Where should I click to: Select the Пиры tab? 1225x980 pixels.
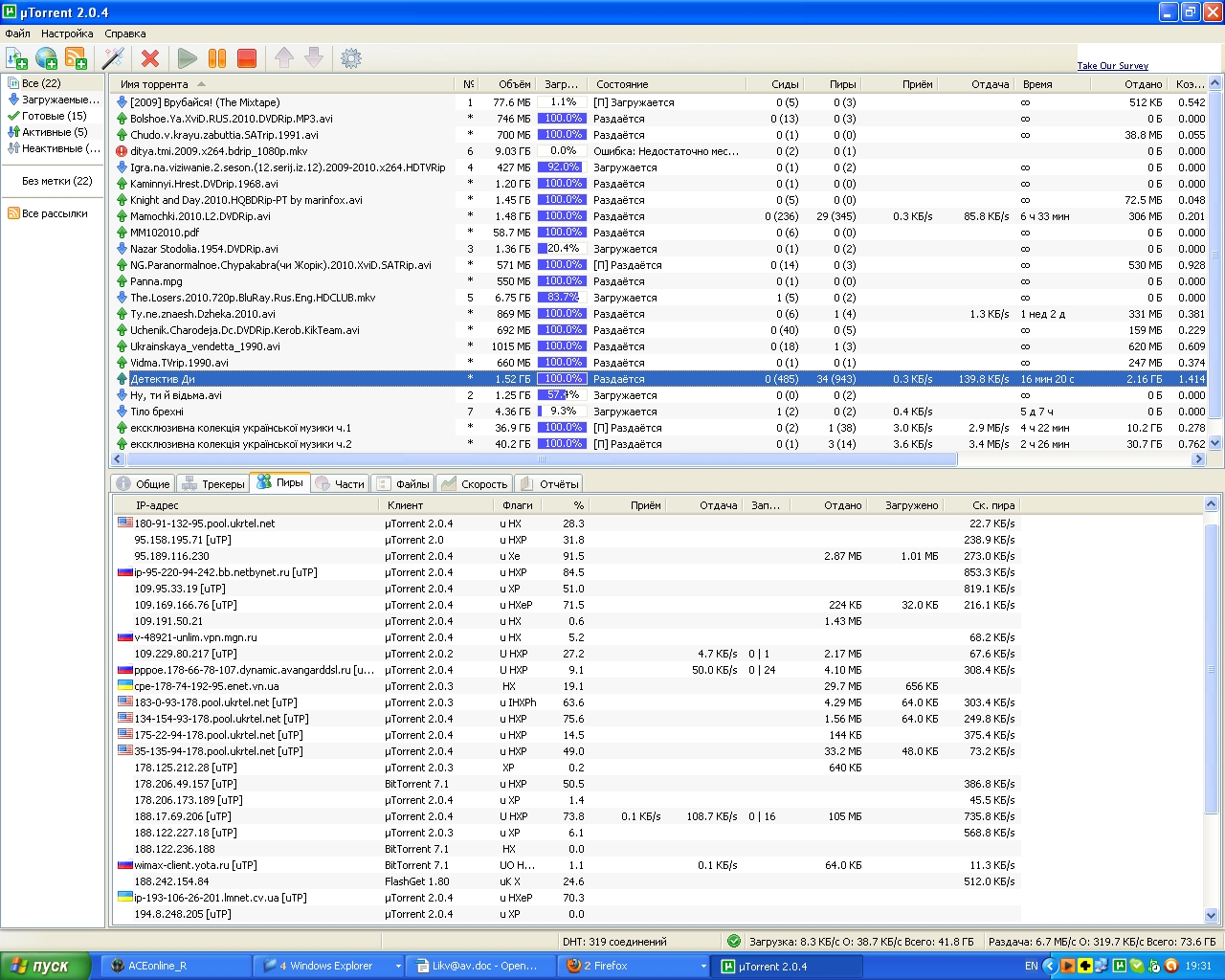tap(279, 482)
